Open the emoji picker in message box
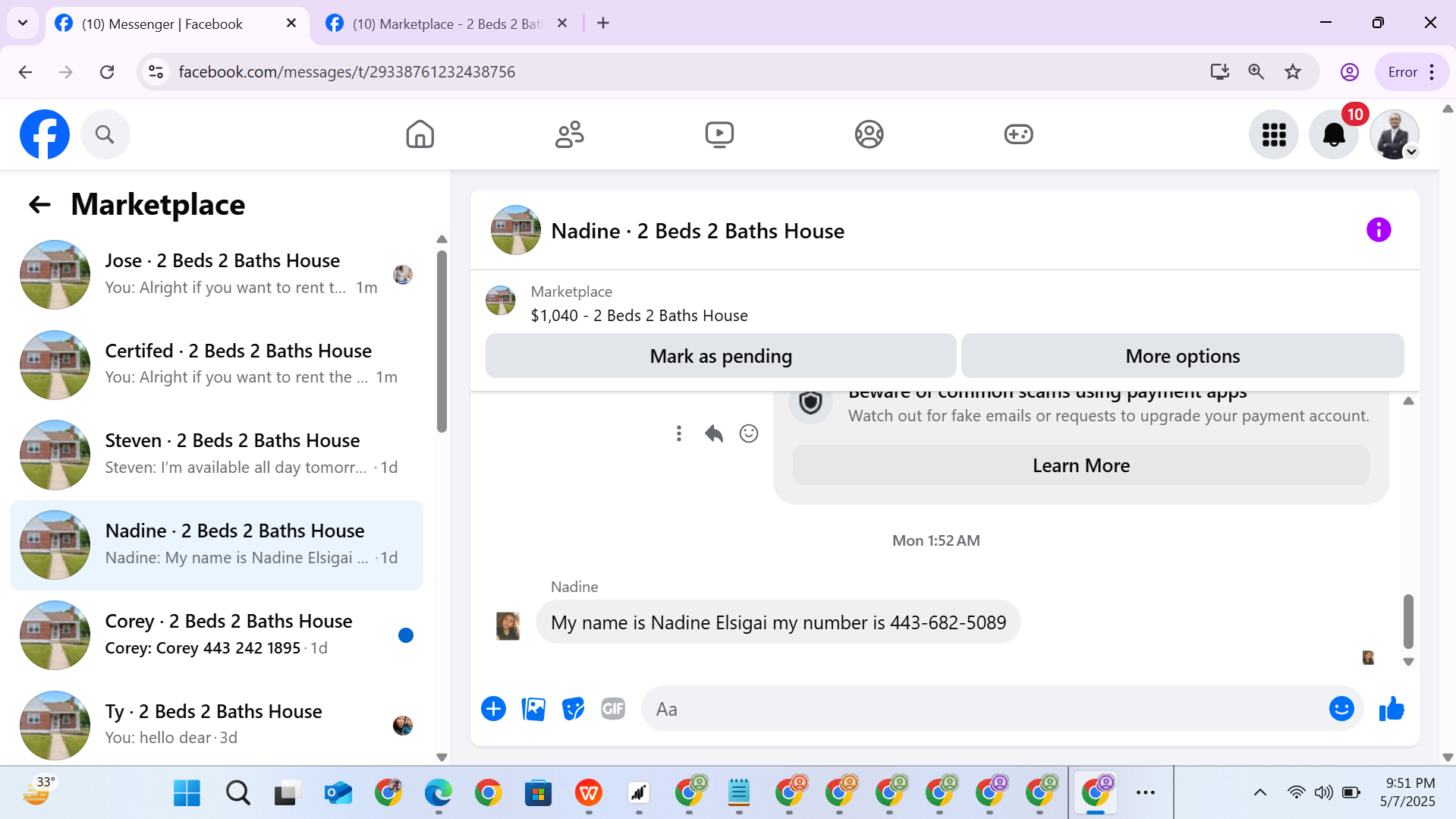The image size is (1456, 819). [1341, 709]
